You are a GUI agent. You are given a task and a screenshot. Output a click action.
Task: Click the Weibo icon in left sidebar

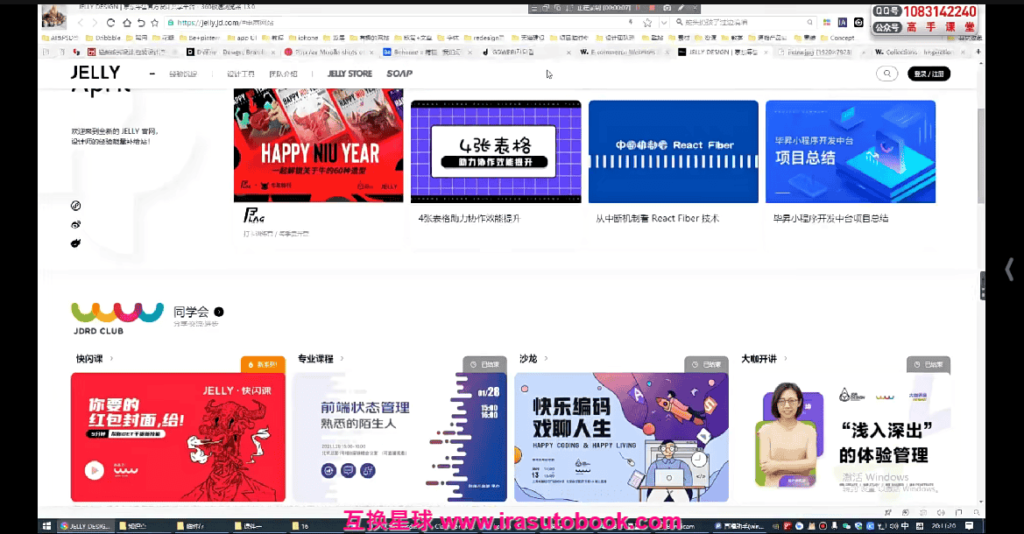pos(76,225)
